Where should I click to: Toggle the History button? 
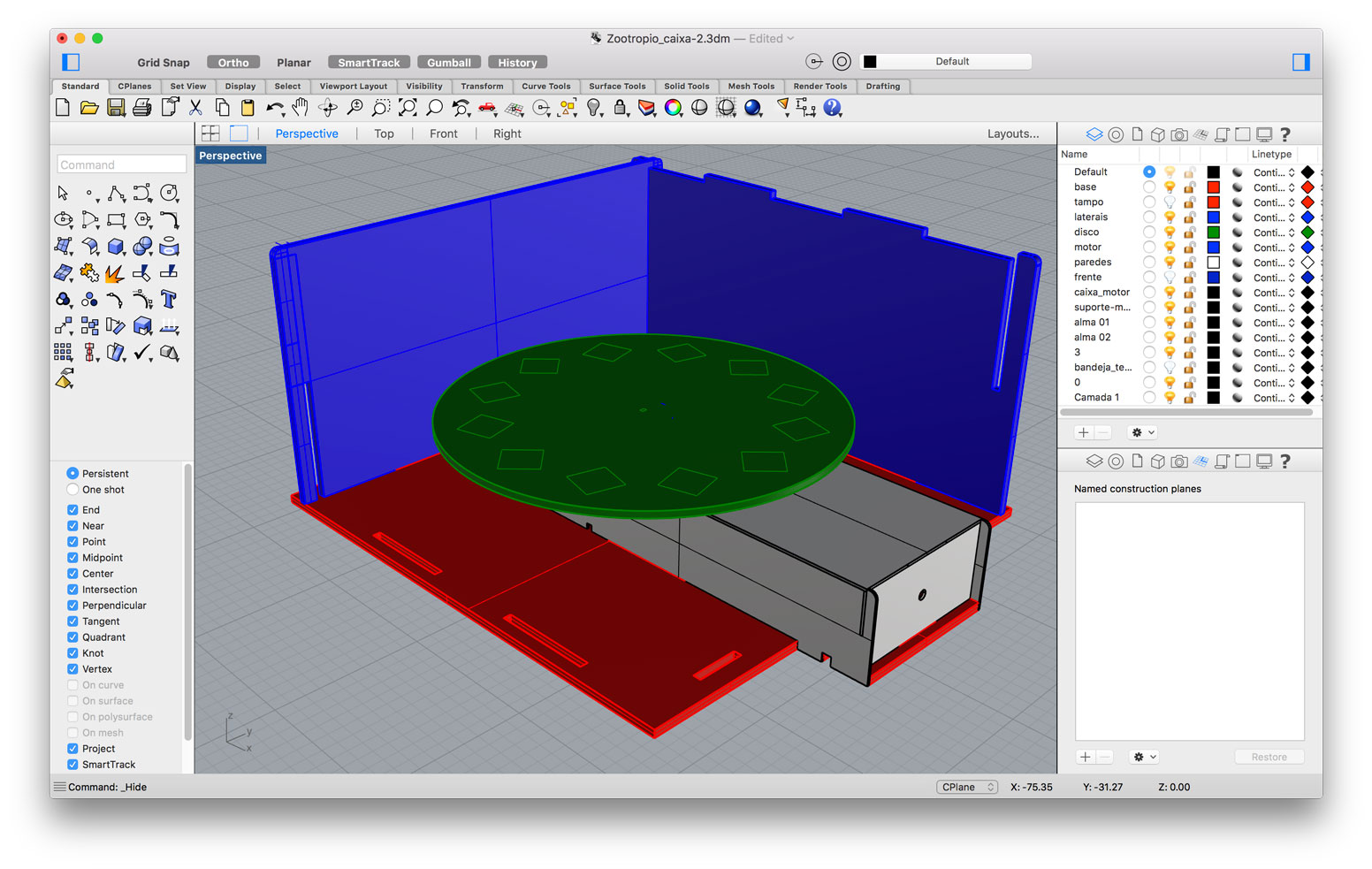point(517,63)
